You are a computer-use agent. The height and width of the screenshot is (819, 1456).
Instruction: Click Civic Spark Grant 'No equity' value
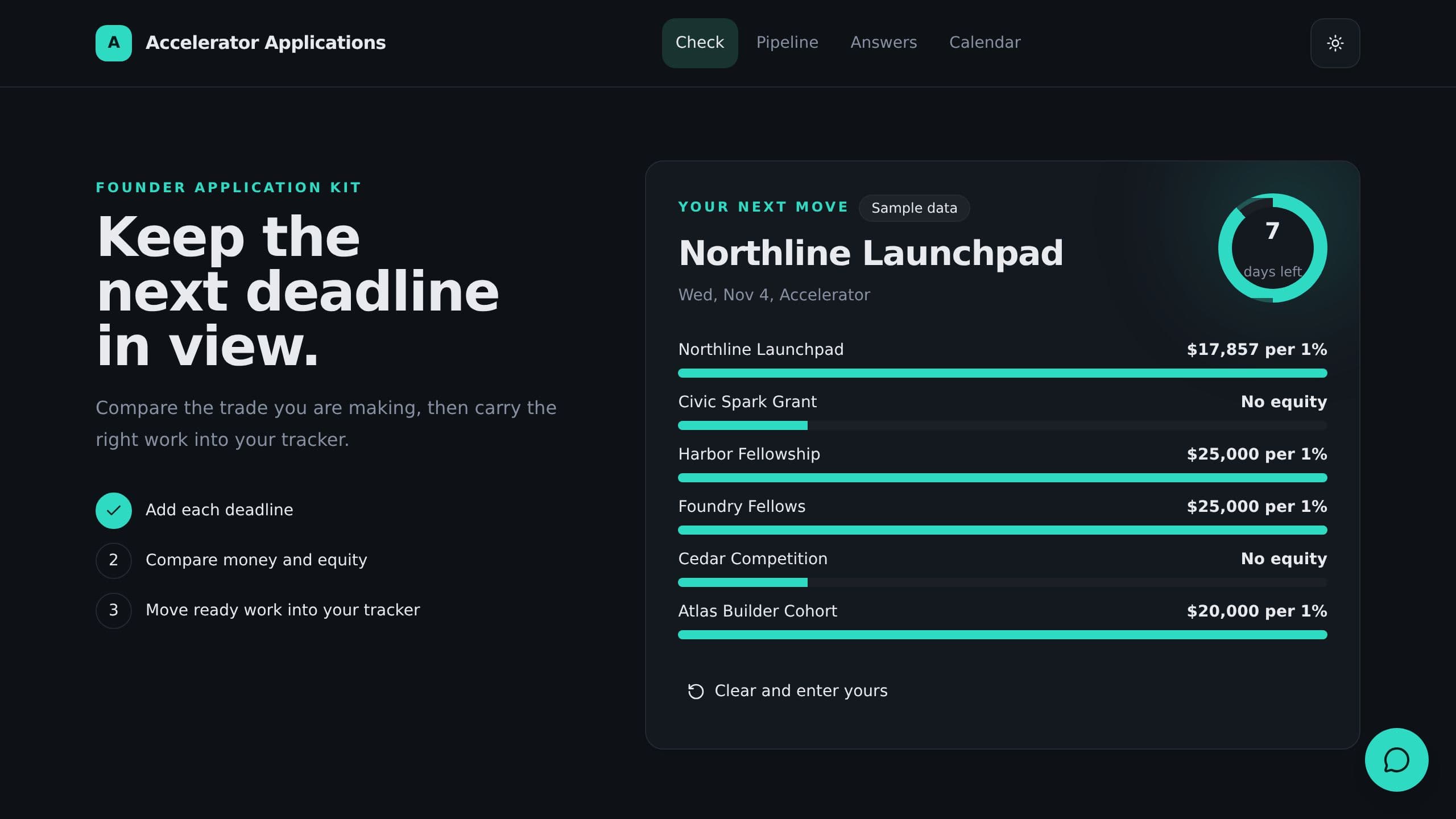click(x=1284, y=402)
